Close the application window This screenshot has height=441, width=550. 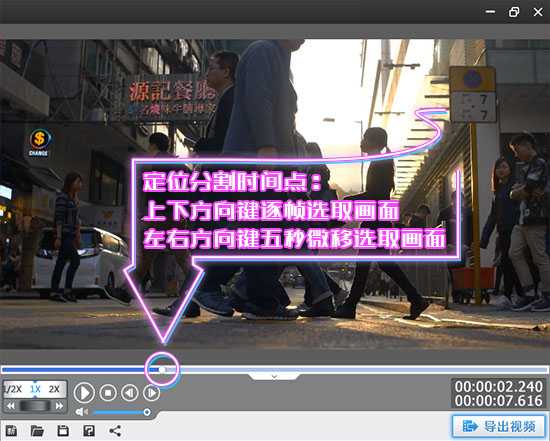(538, 12)
